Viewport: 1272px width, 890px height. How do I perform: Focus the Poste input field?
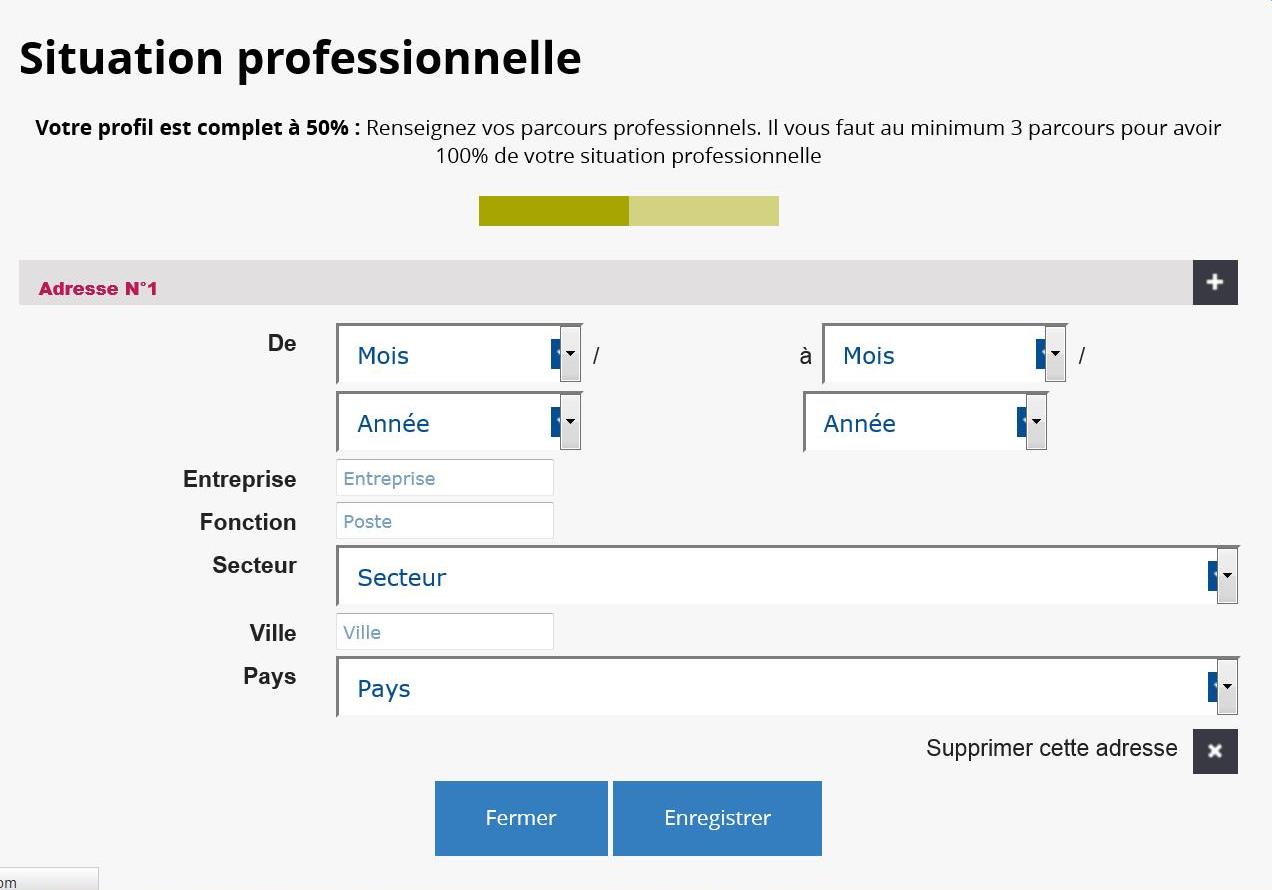(445, 521)
